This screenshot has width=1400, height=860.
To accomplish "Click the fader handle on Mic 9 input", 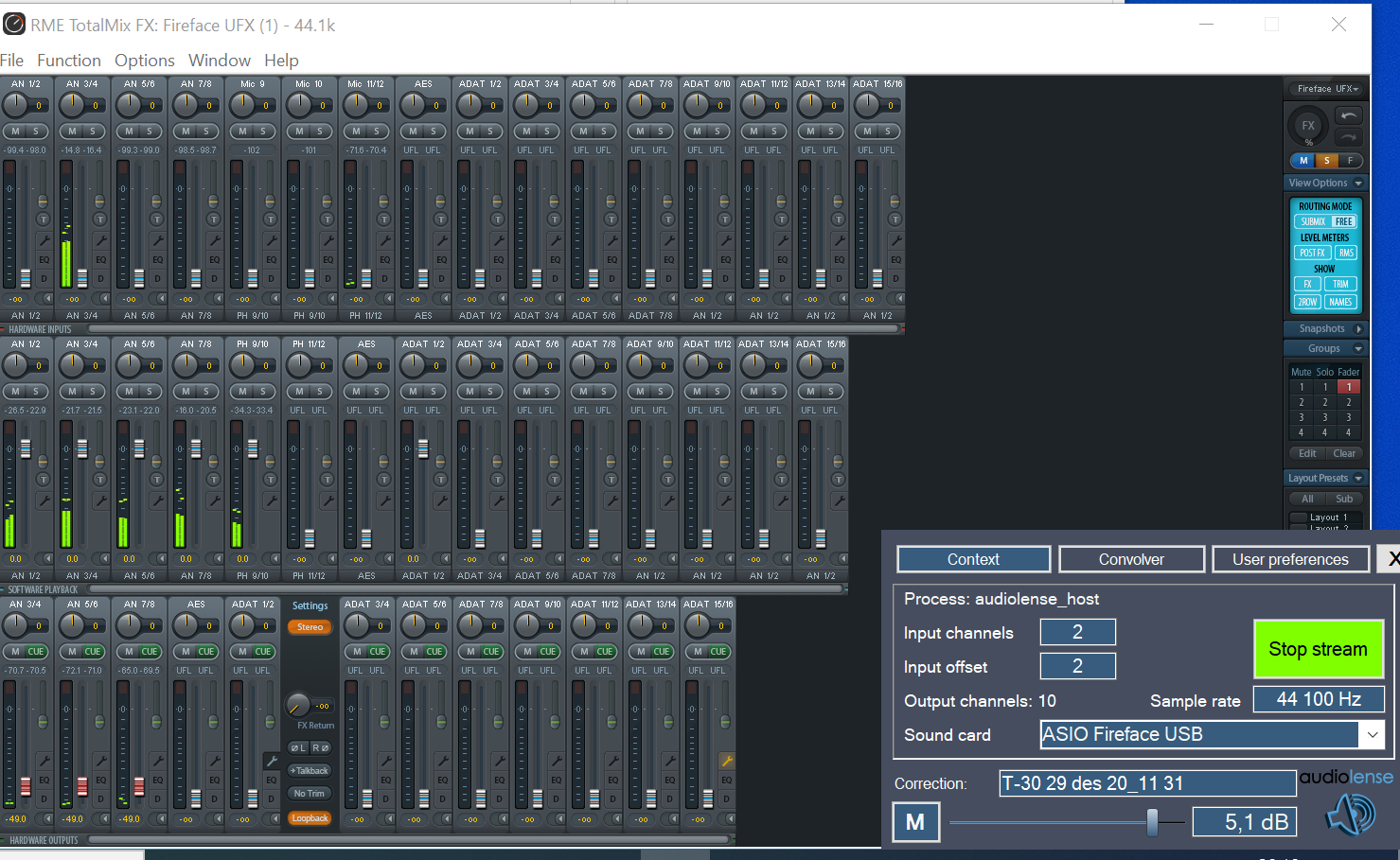I will pyautogui.click(x=253, y=278).
